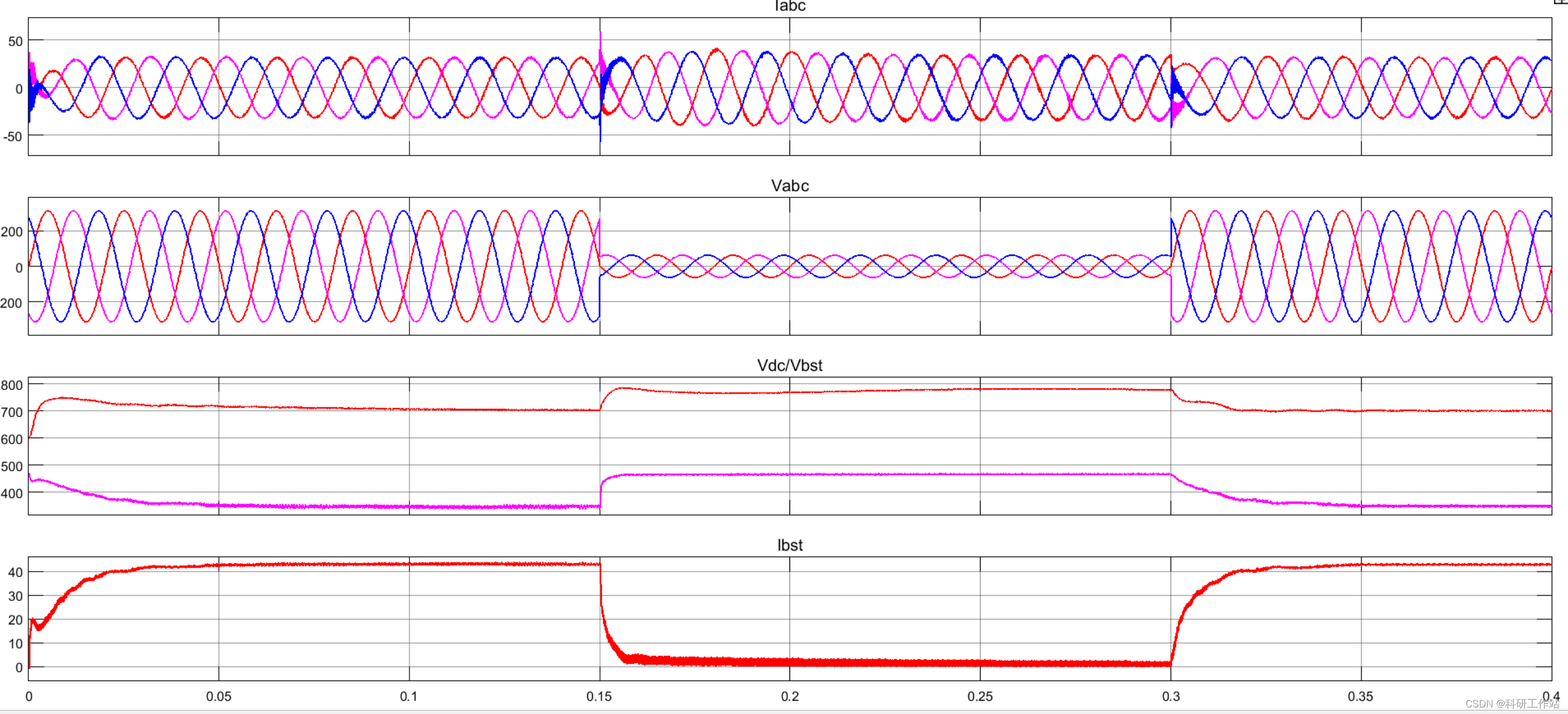Click the Vdc/Vbst plot title
This screenshot has width=1568, height=714.
(x=789, y=365)
